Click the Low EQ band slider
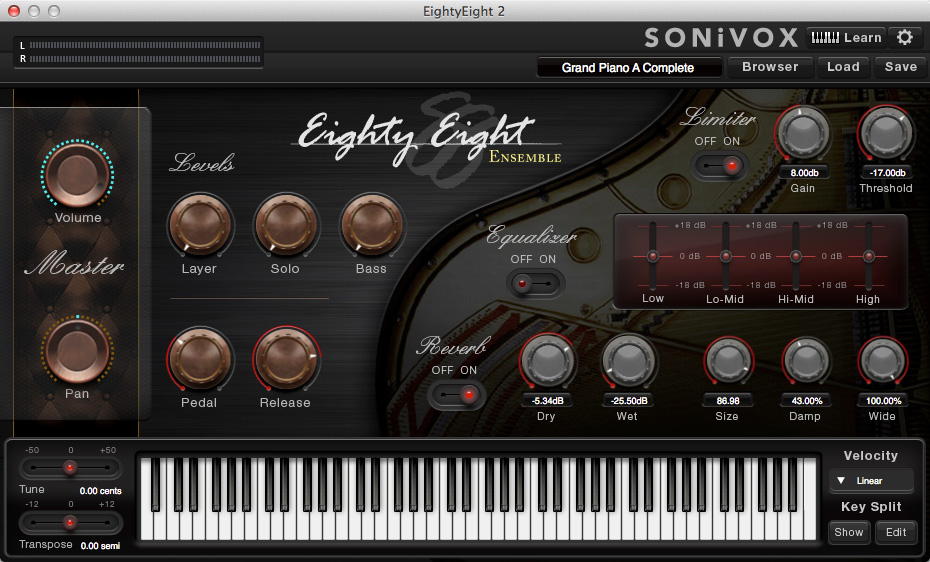Image resolution: width=930 pixels, height=562 pixels. pos(652,256)
